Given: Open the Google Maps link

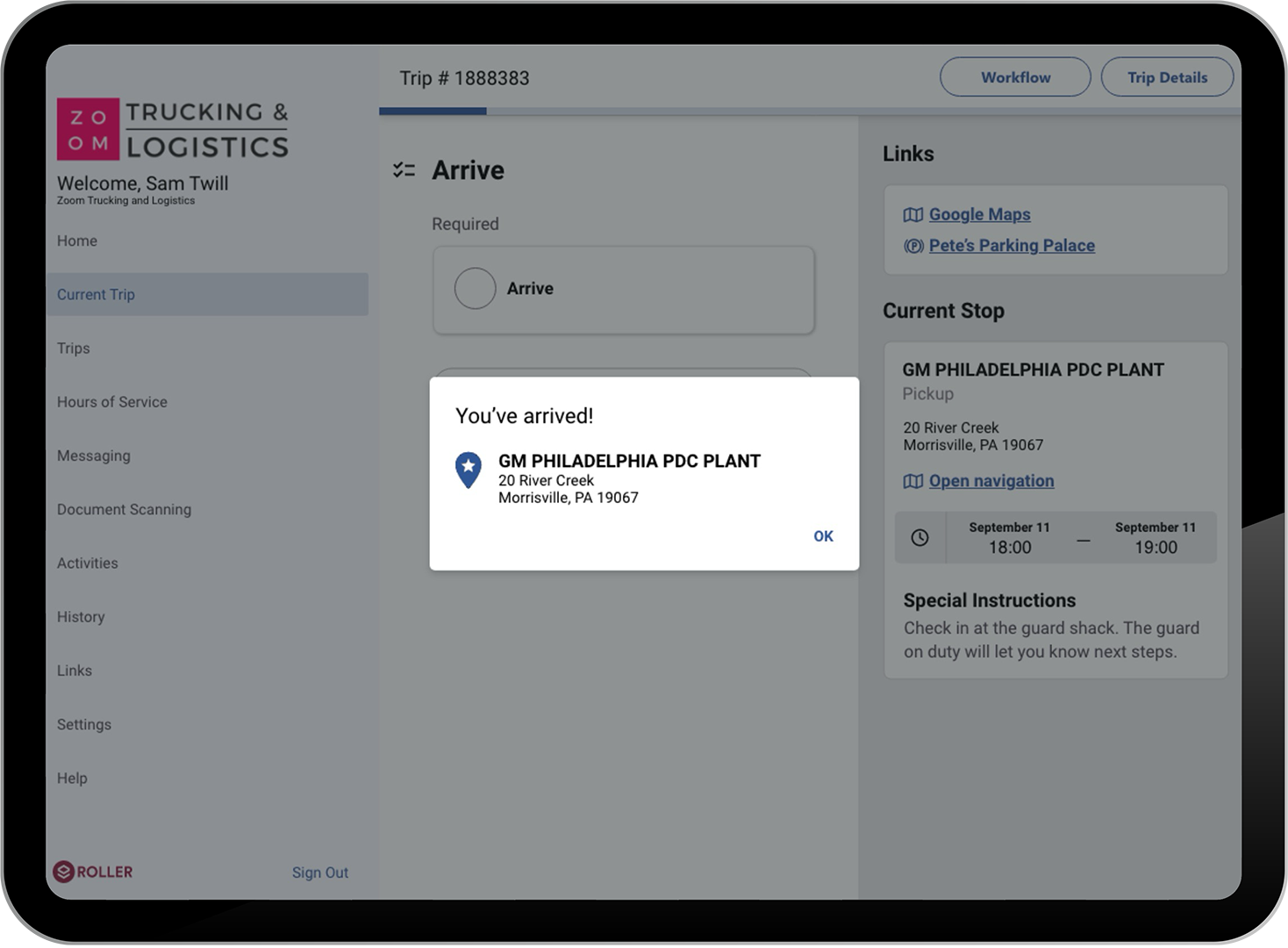Looking at the screenshot, I should (x=979, y=215).
